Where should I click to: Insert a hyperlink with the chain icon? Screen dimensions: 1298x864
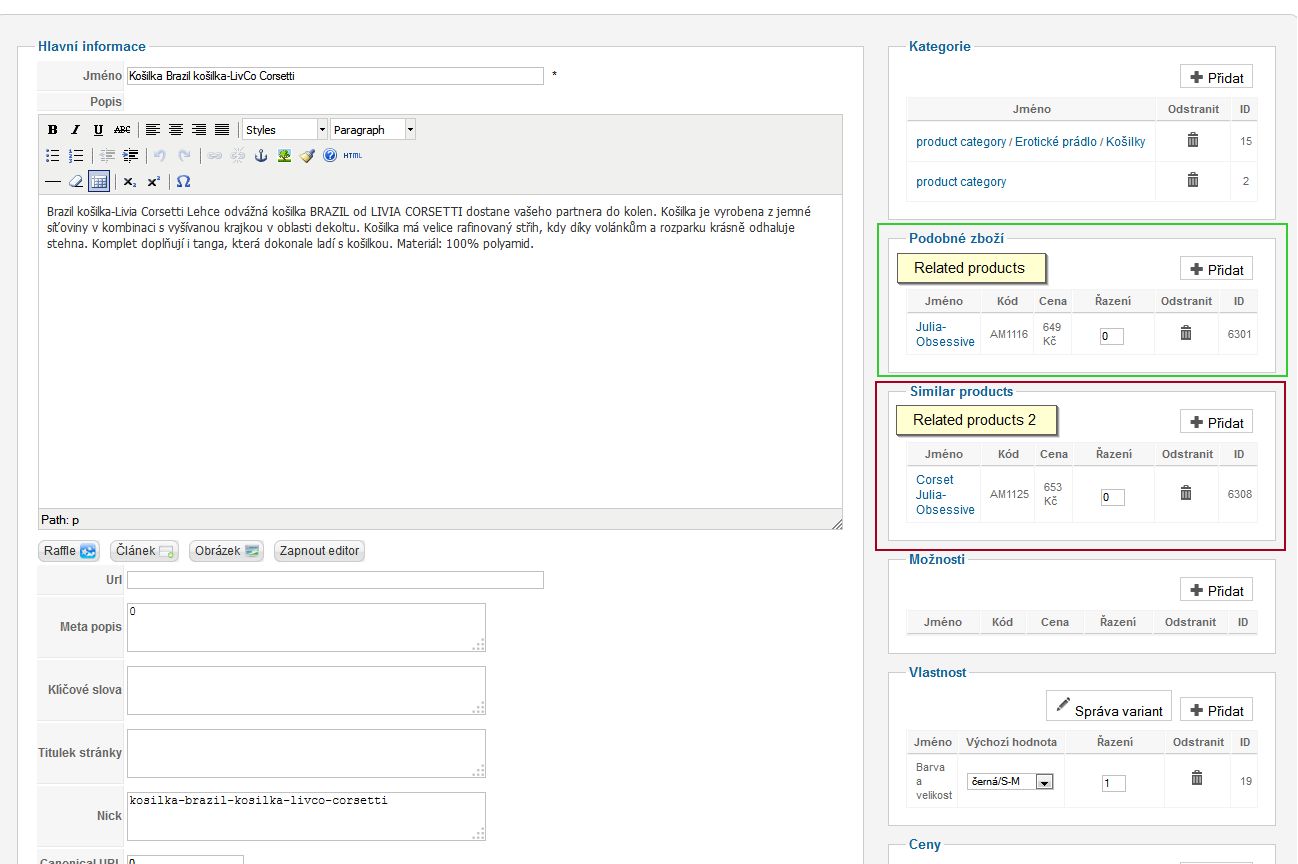(x=214, y=156)
